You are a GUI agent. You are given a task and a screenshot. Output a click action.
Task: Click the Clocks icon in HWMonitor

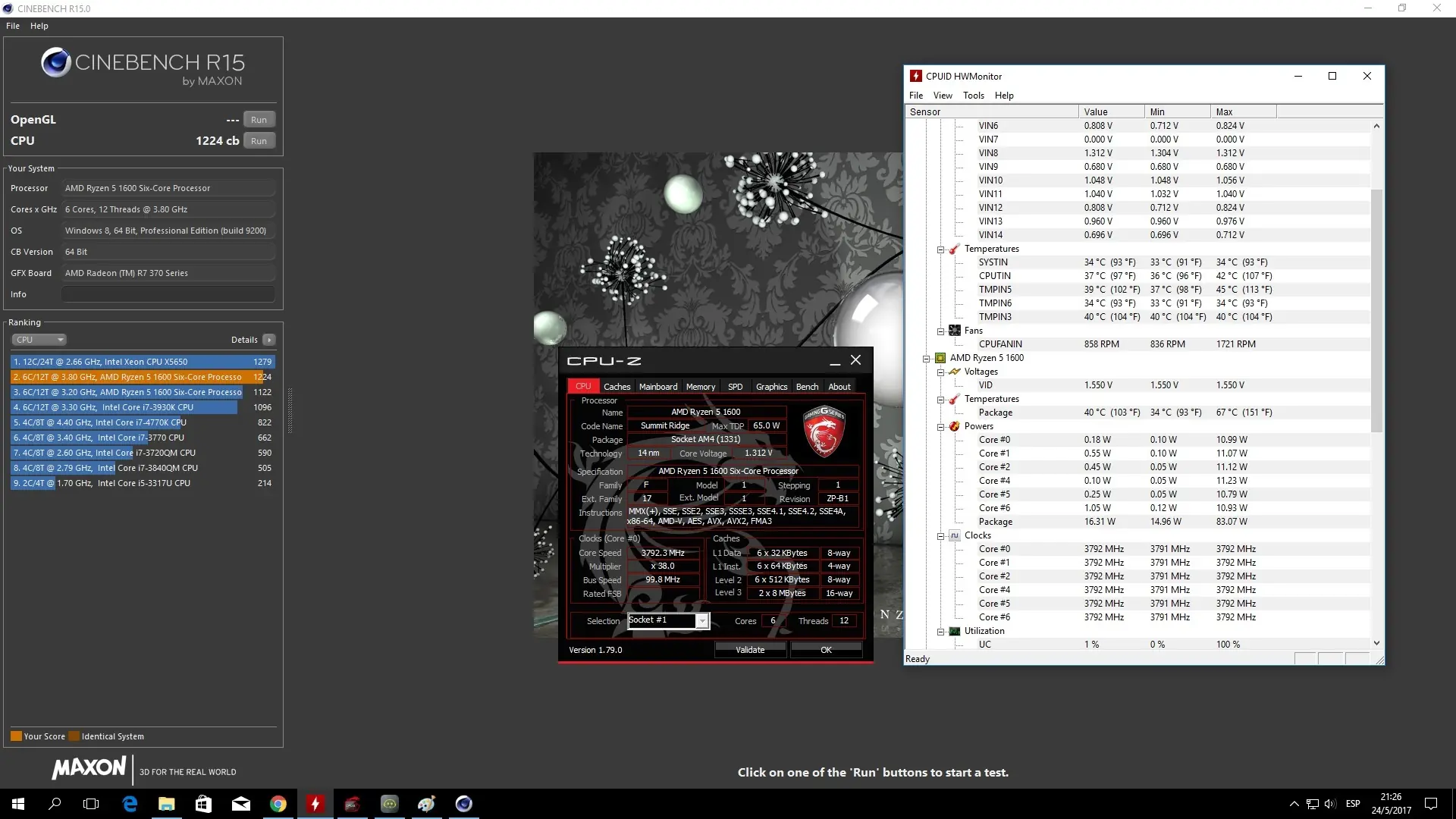pyautogui.click(x=955, y=535)
